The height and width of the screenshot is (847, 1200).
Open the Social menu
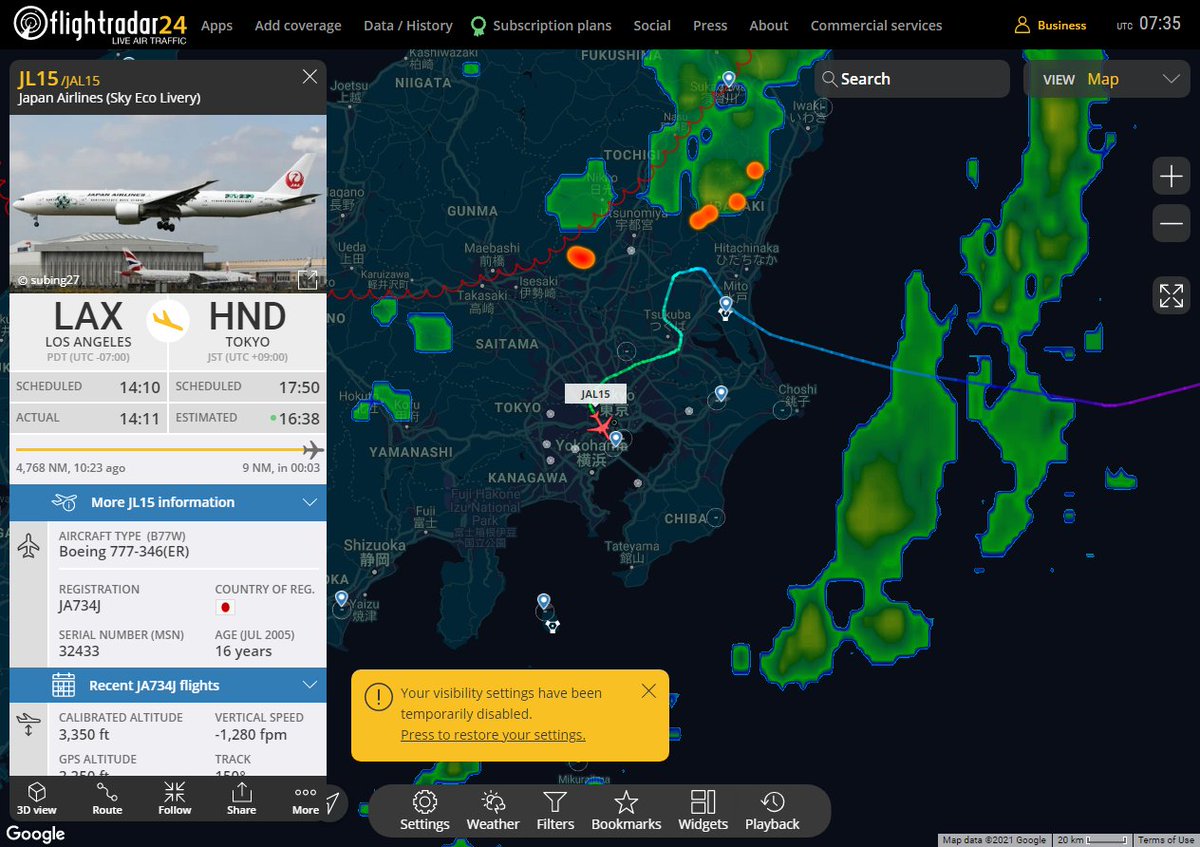652,25
